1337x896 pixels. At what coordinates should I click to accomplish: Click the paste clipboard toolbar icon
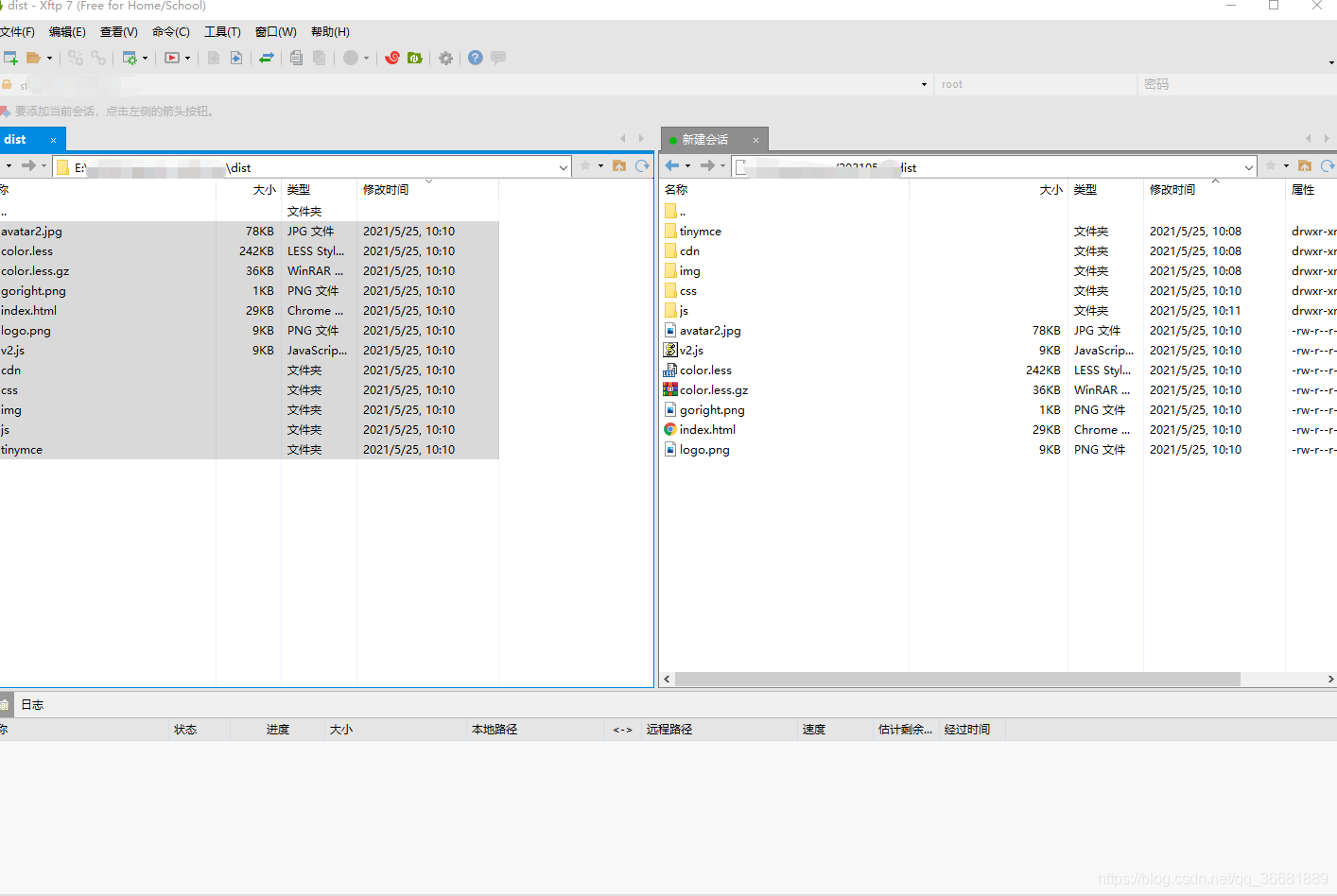pyautogui.click(x=320, y=58)
